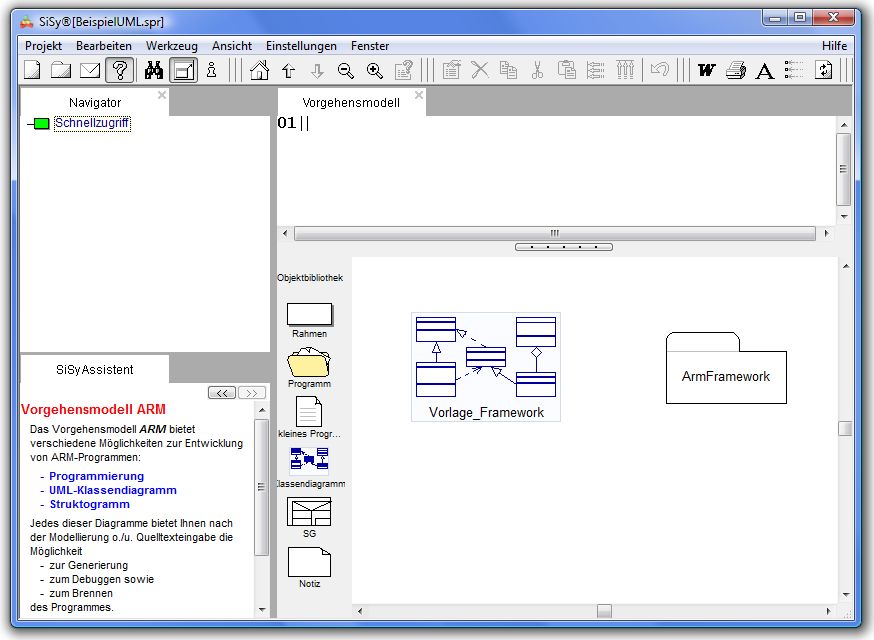
Task: Click the diagram canvas vertical scrollbar thumb
Action: 846,428
